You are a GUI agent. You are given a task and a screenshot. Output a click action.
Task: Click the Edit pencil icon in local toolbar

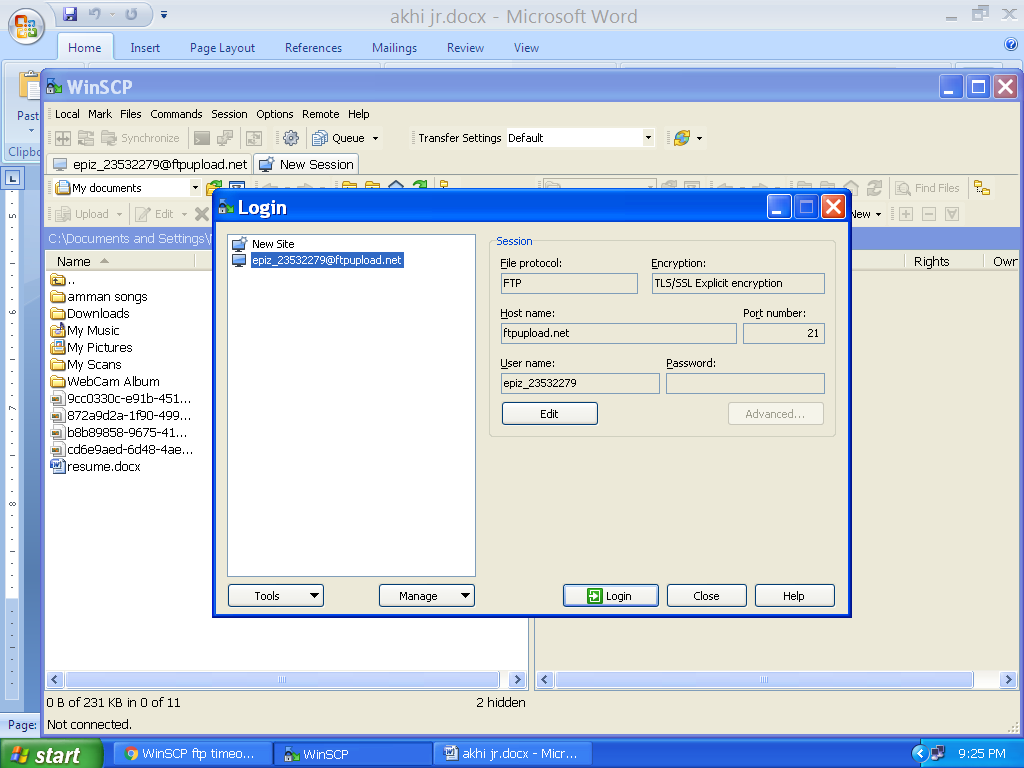tap(143, 214)
